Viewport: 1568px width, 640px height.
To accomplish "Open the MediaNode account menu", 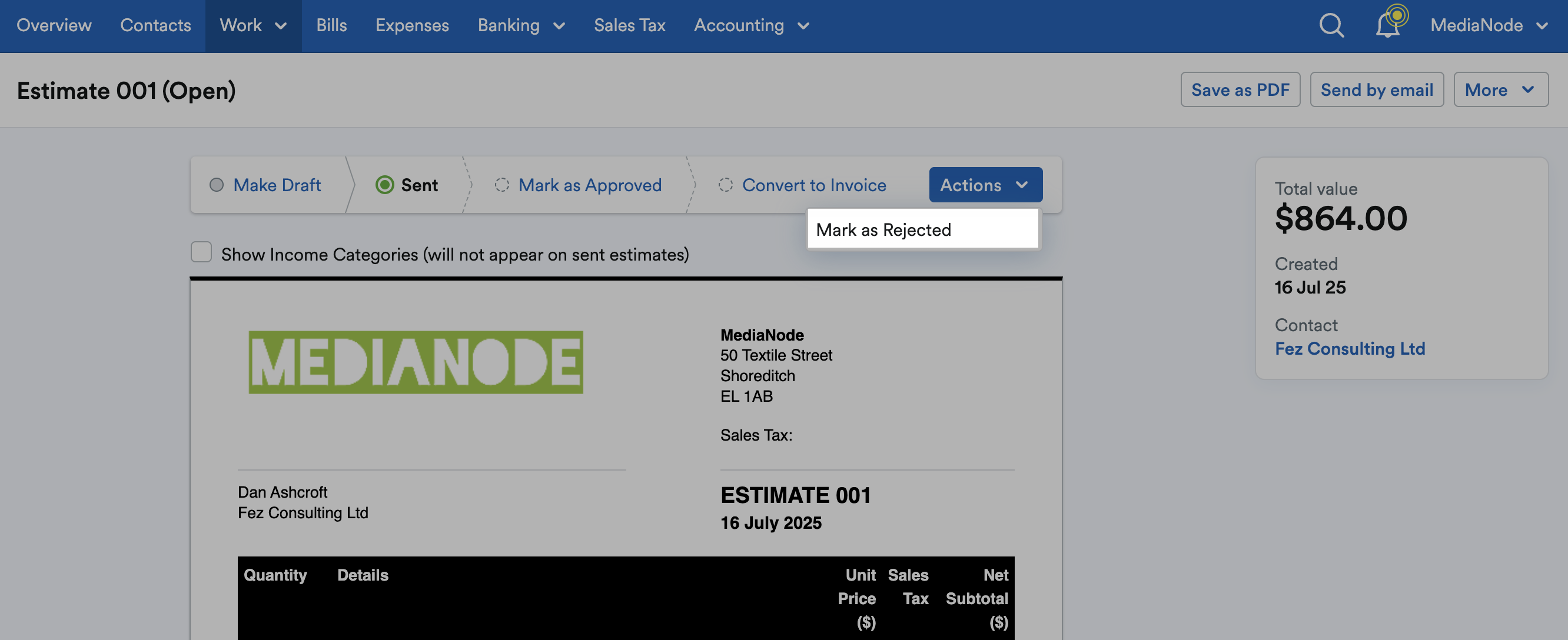I will 1489,25.
